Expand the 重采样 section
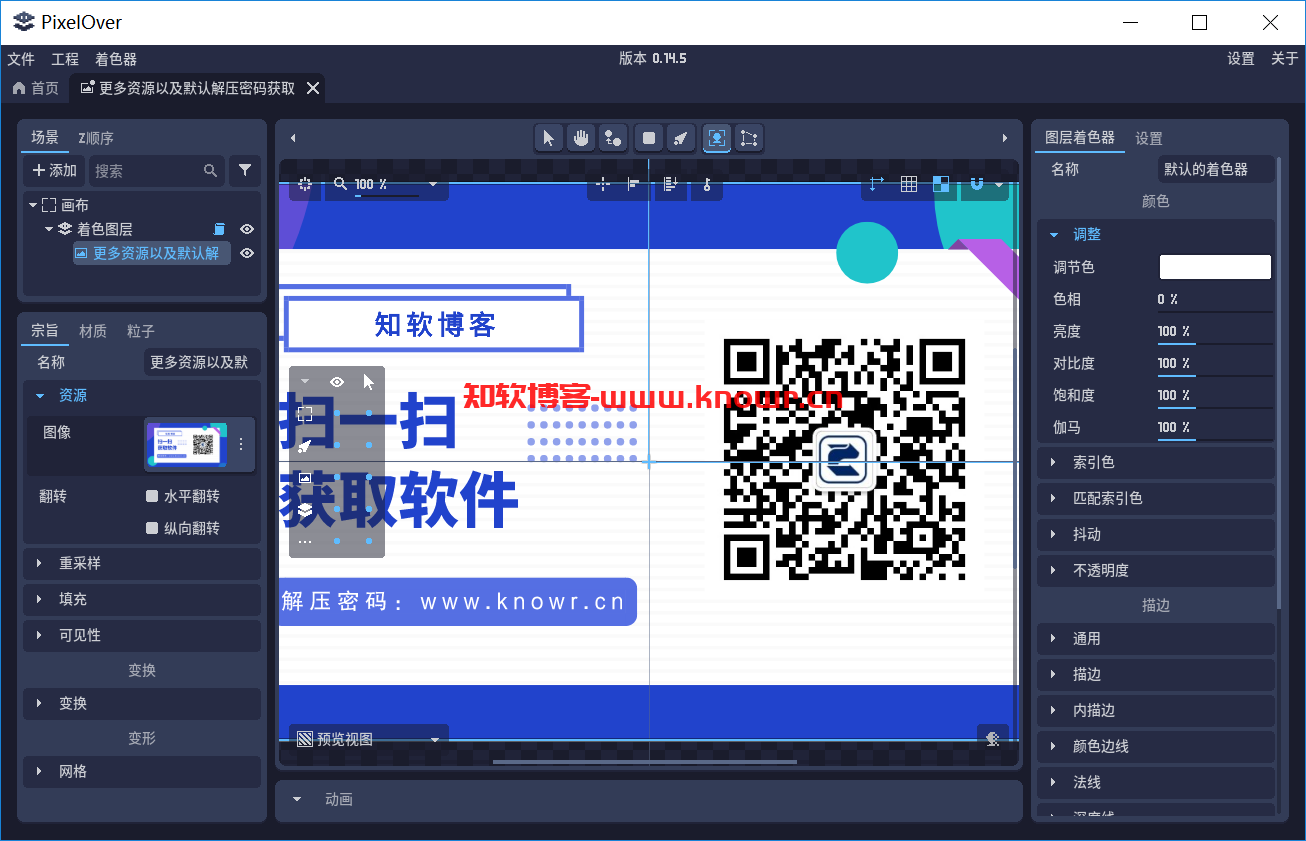Screen dimensions: 1306x841 tap(141, 563)
